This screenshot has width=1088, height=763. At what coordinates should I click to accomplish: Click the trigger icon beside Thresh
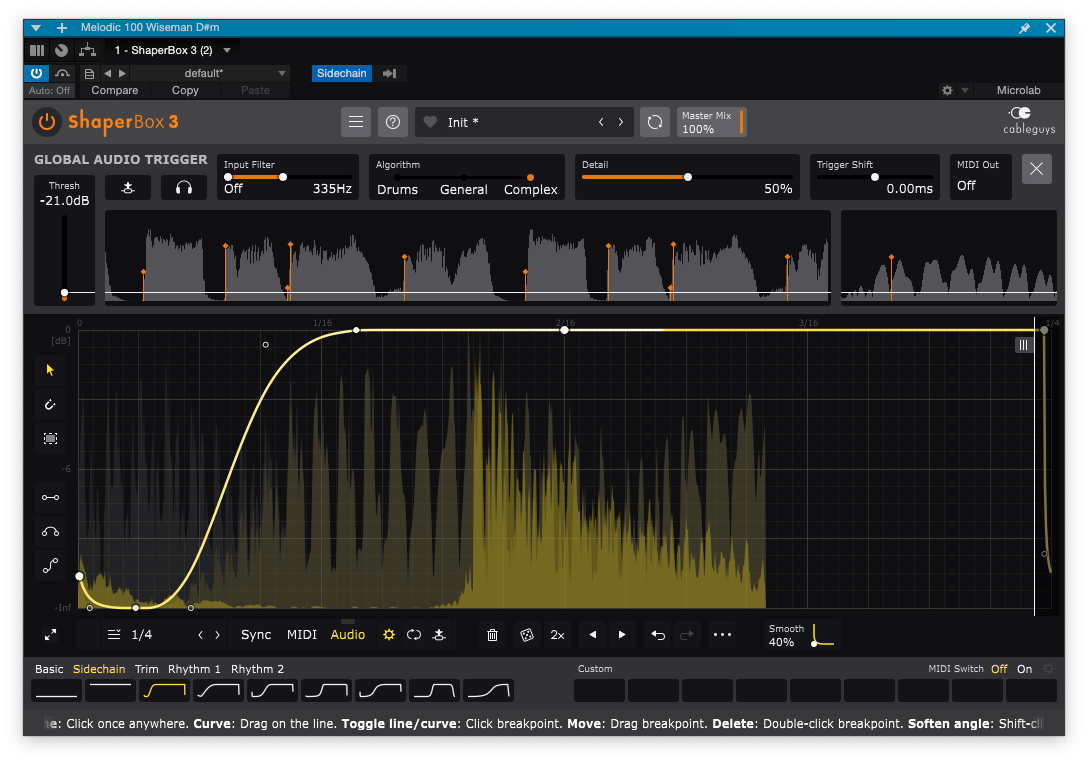point(128,187)
